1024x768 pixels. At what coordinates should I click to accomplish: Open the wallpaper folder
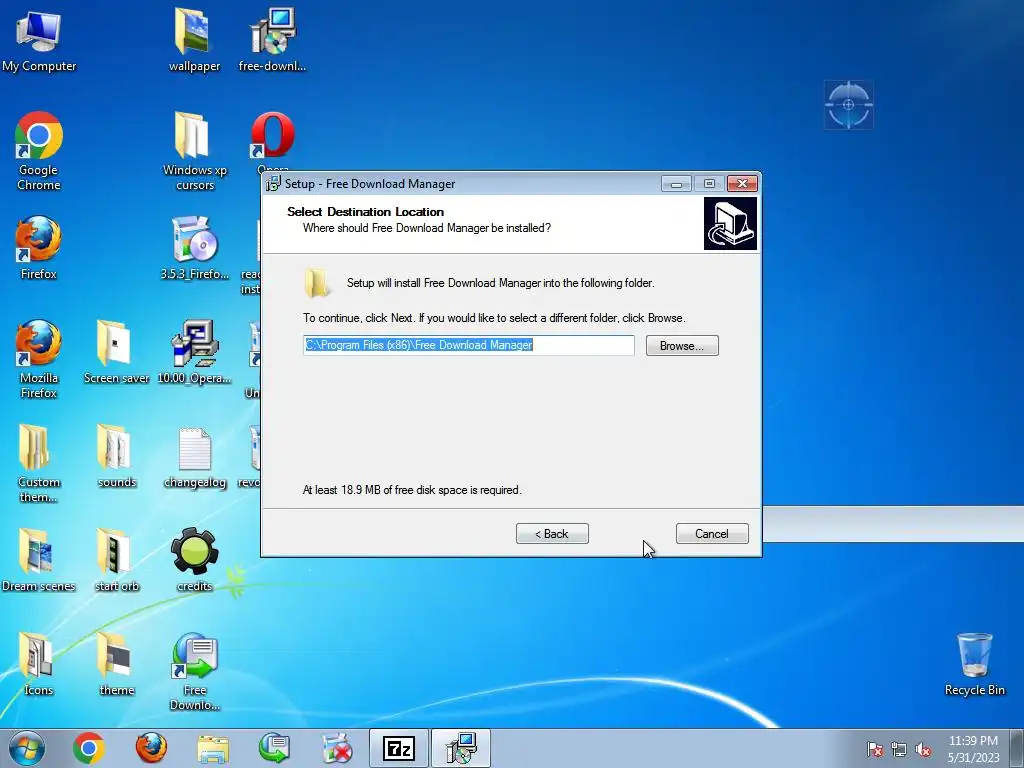(x=194, y=40)
